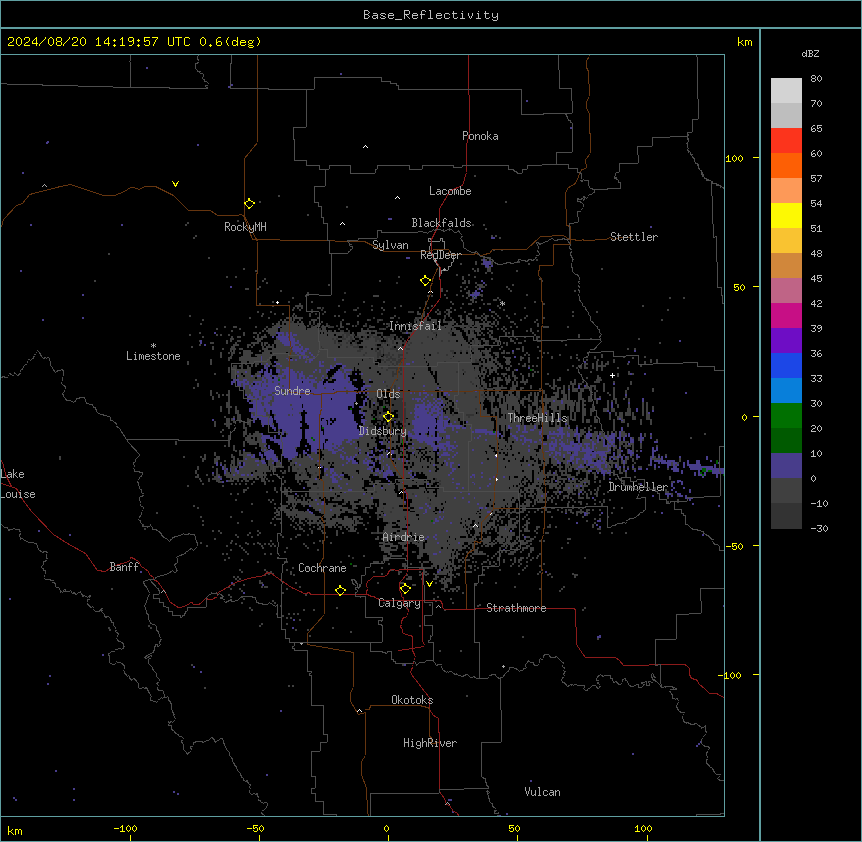Select the -50 tick on right axis
The width and height of the screenshot is (862, 842).
click(734, 546)
